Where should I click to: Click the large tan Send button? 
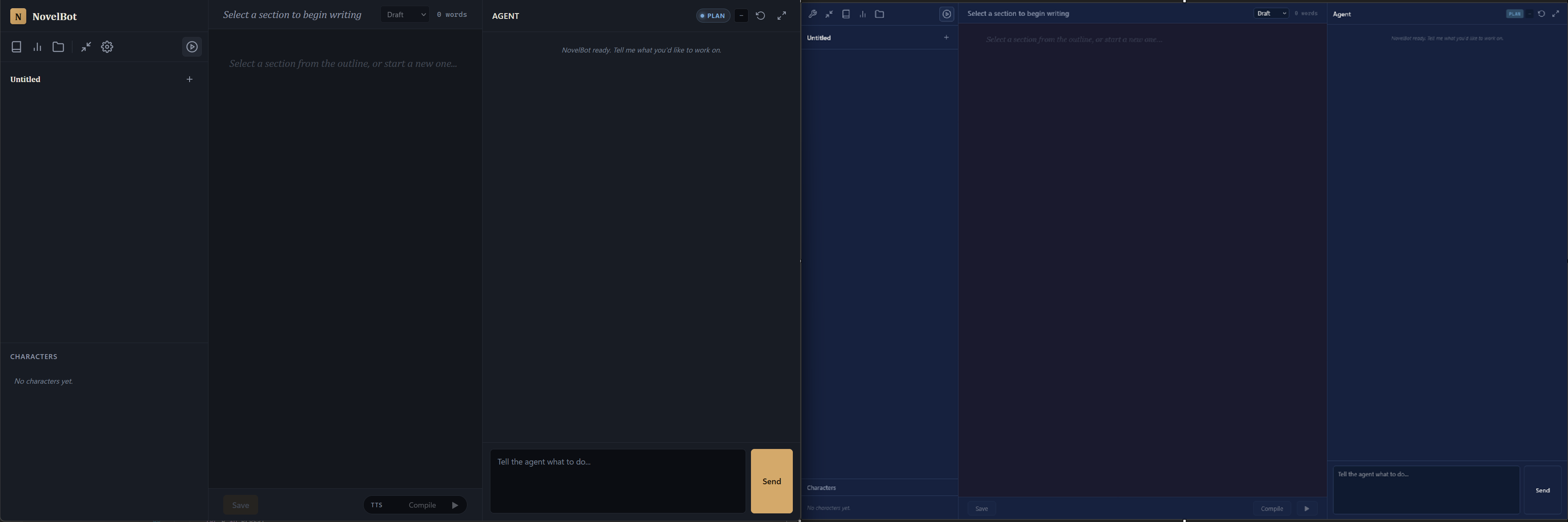[771, 481]
